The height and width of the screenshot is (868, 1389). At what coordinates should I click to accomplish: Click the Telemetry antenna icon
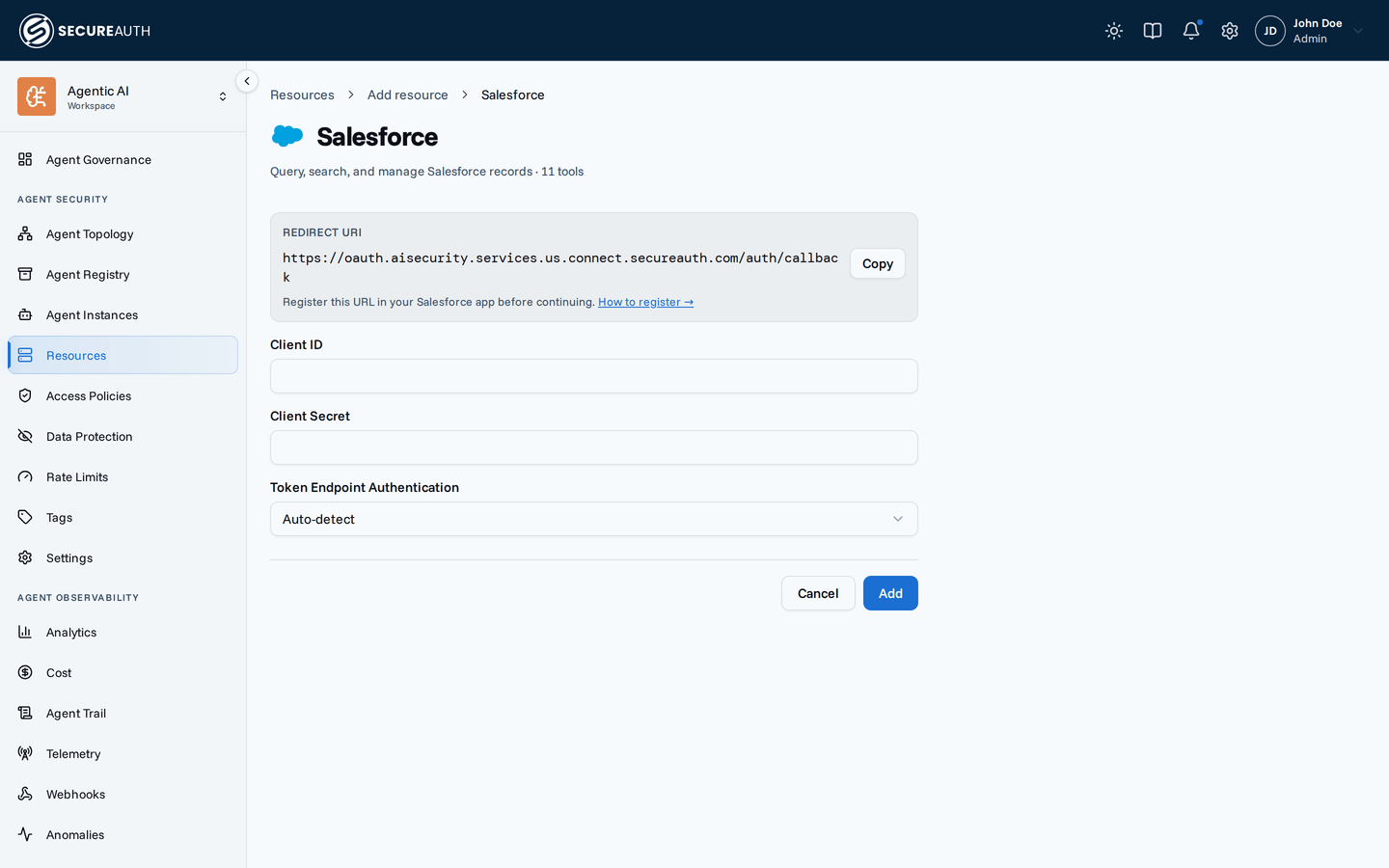25,753
